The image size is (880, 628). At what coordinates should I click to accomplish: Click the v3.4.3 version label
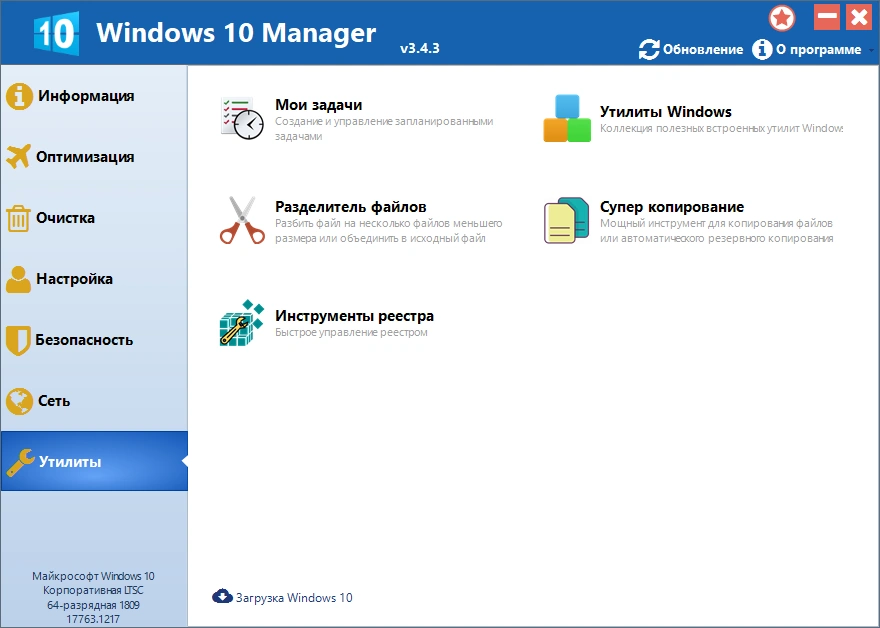tap(420, 48)
